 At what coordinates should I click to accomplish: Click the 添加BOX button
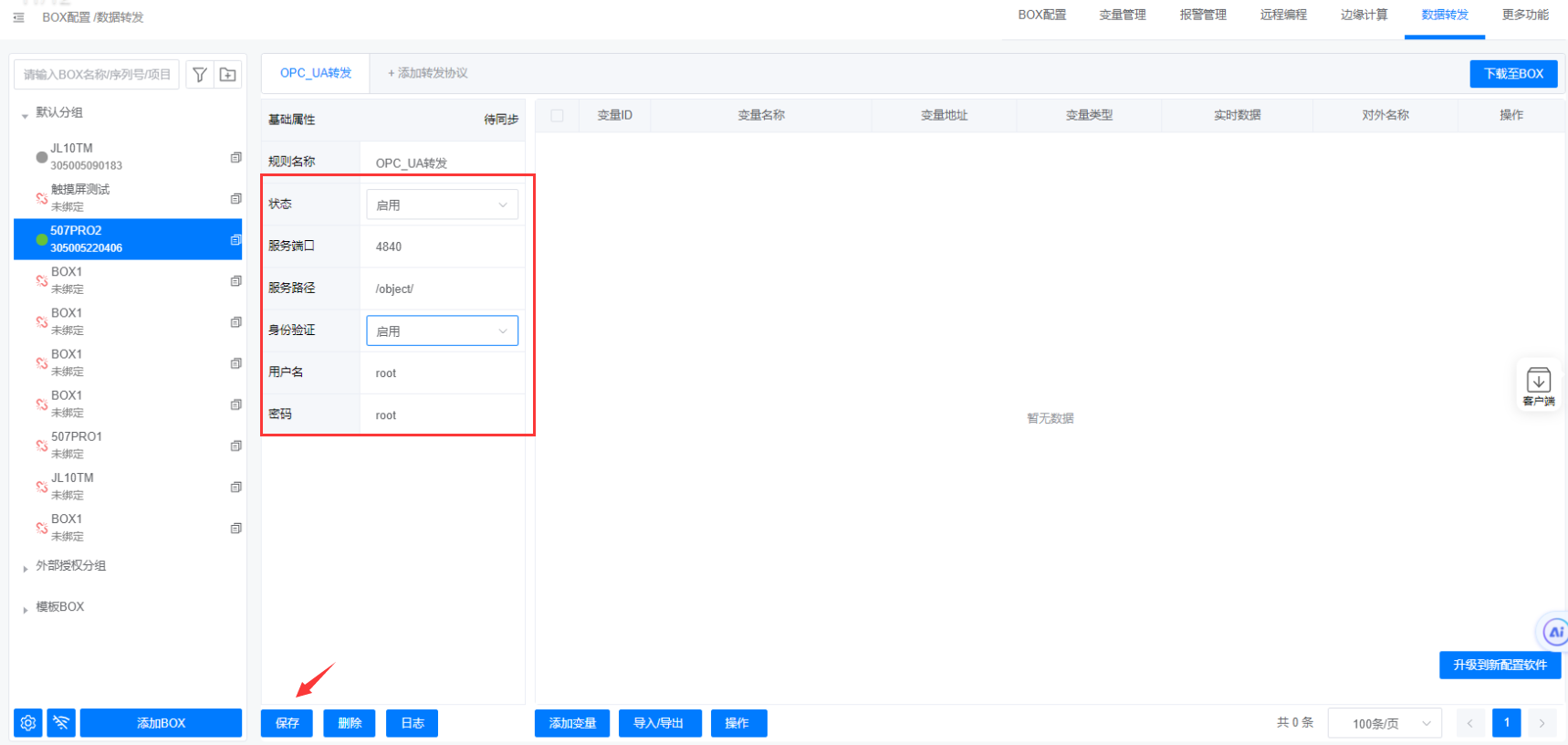coord(161,723)
